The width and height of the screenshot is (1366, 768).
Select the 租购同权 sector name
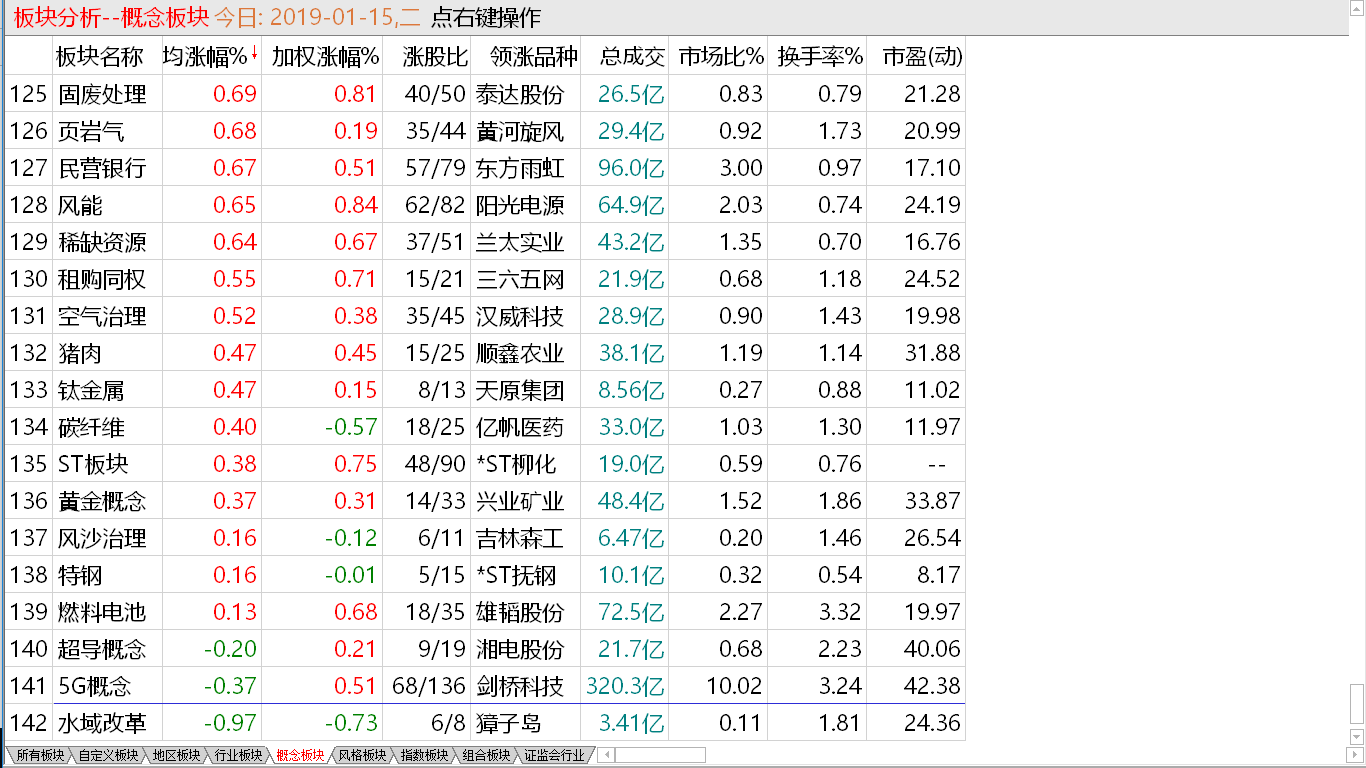(x=102, y=279)
